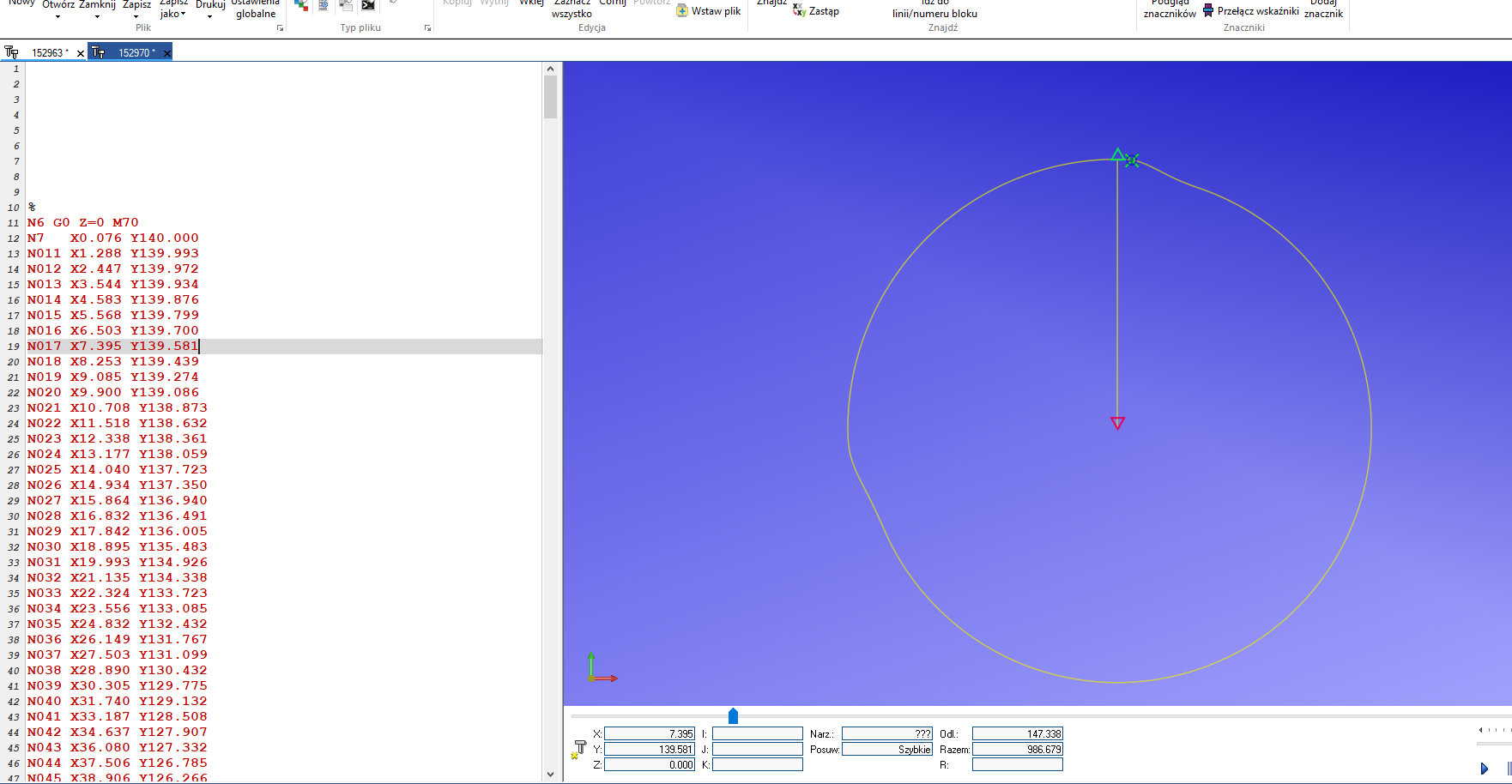Click the mill icon on 152970 tab

[x=99, y=53]
